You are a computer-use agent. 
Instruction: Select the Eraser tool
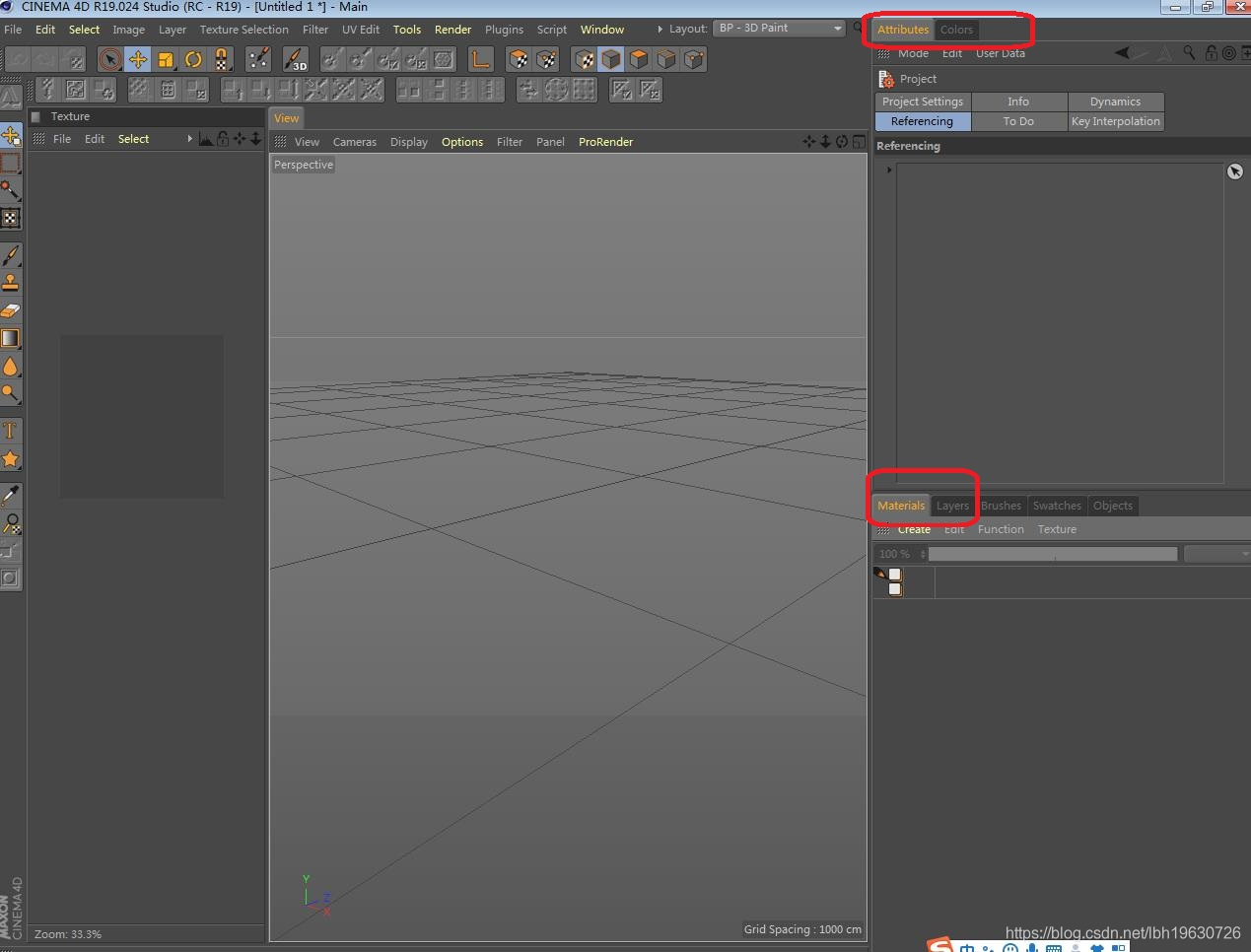11,310
